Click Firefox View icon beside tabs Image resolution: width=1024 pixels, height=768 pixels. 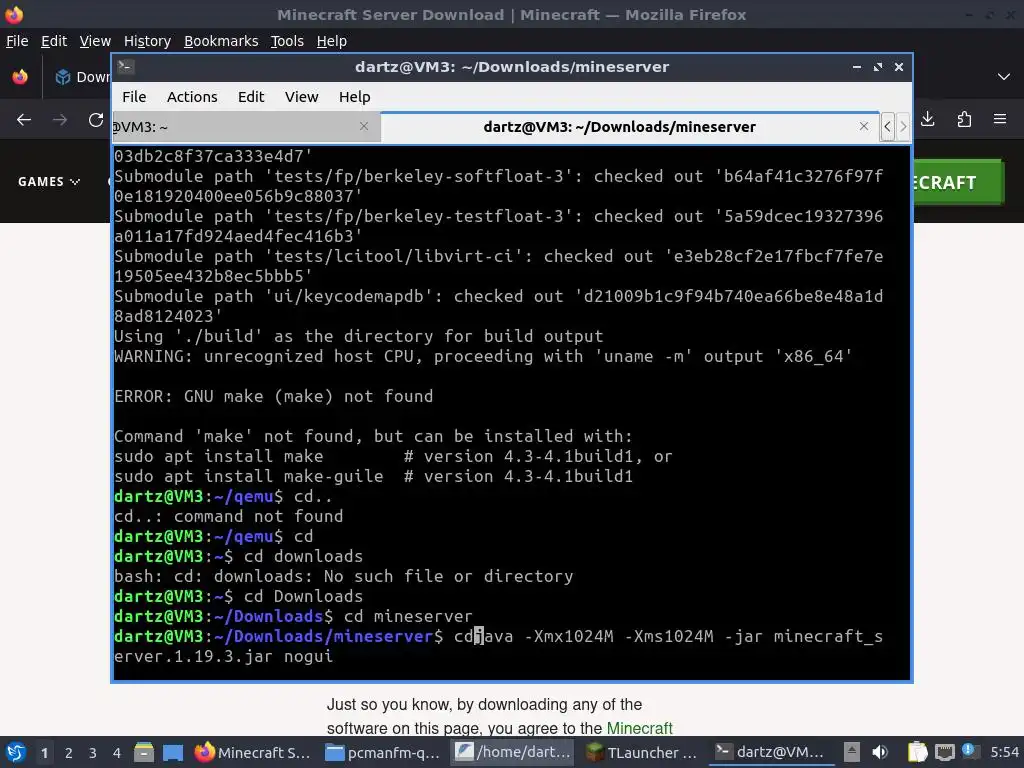coord(20,76)
